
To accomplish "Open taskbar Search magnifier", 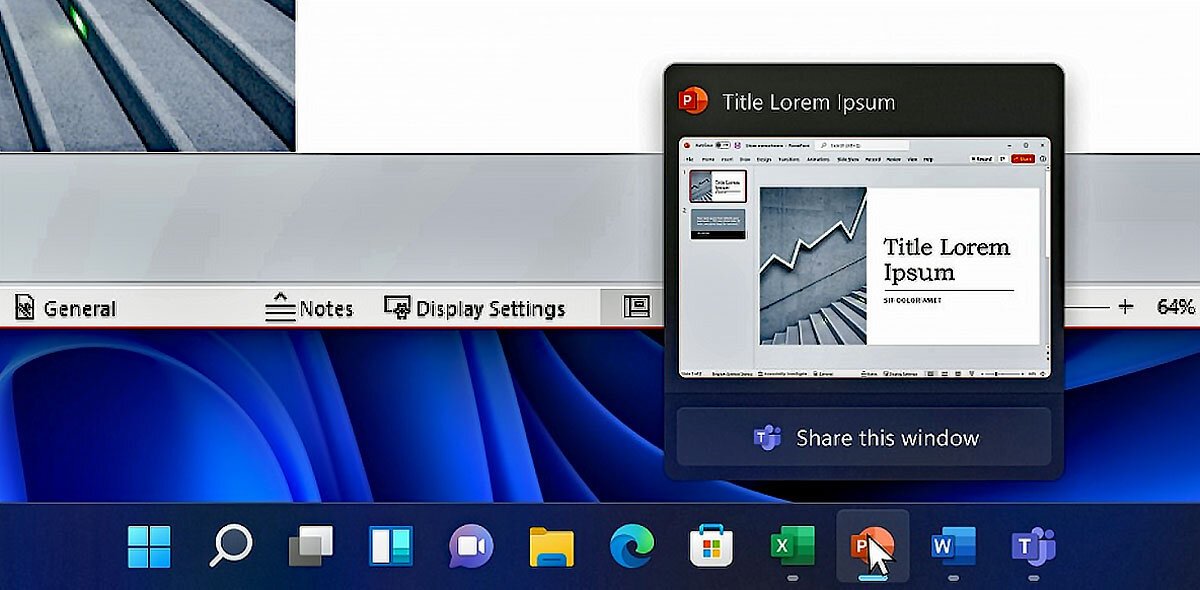I will (x=231, y=546).
